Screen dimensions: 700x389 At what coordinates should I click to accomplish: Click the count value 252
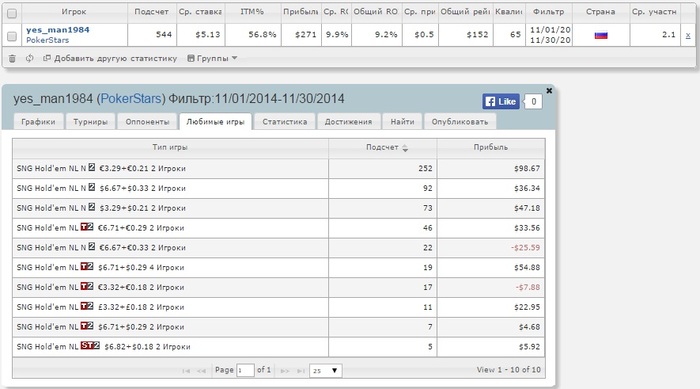(425, 168)
